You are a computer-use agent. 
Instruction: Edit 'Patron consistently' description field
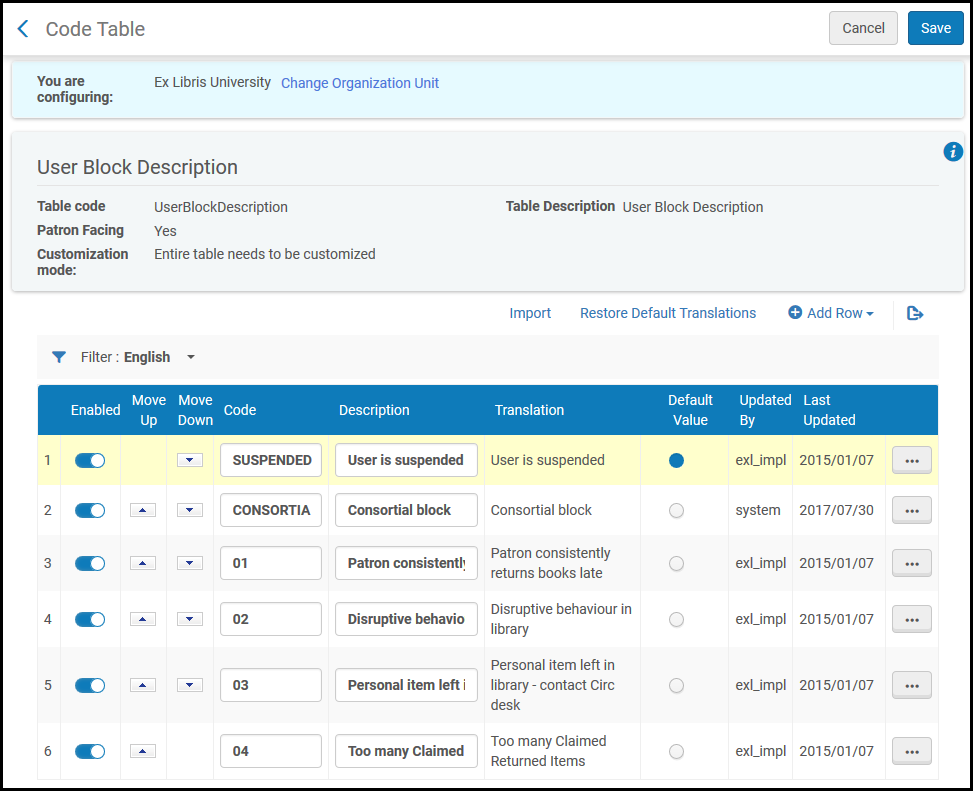click(x=406, y=563)
